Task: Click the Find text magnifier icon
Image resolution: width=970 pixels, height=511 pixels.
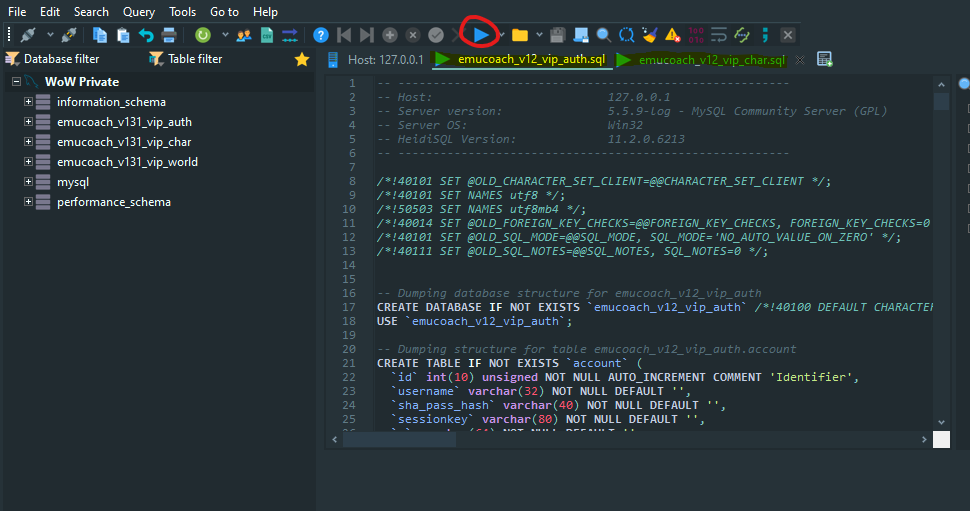Action: tap(604, 35)
